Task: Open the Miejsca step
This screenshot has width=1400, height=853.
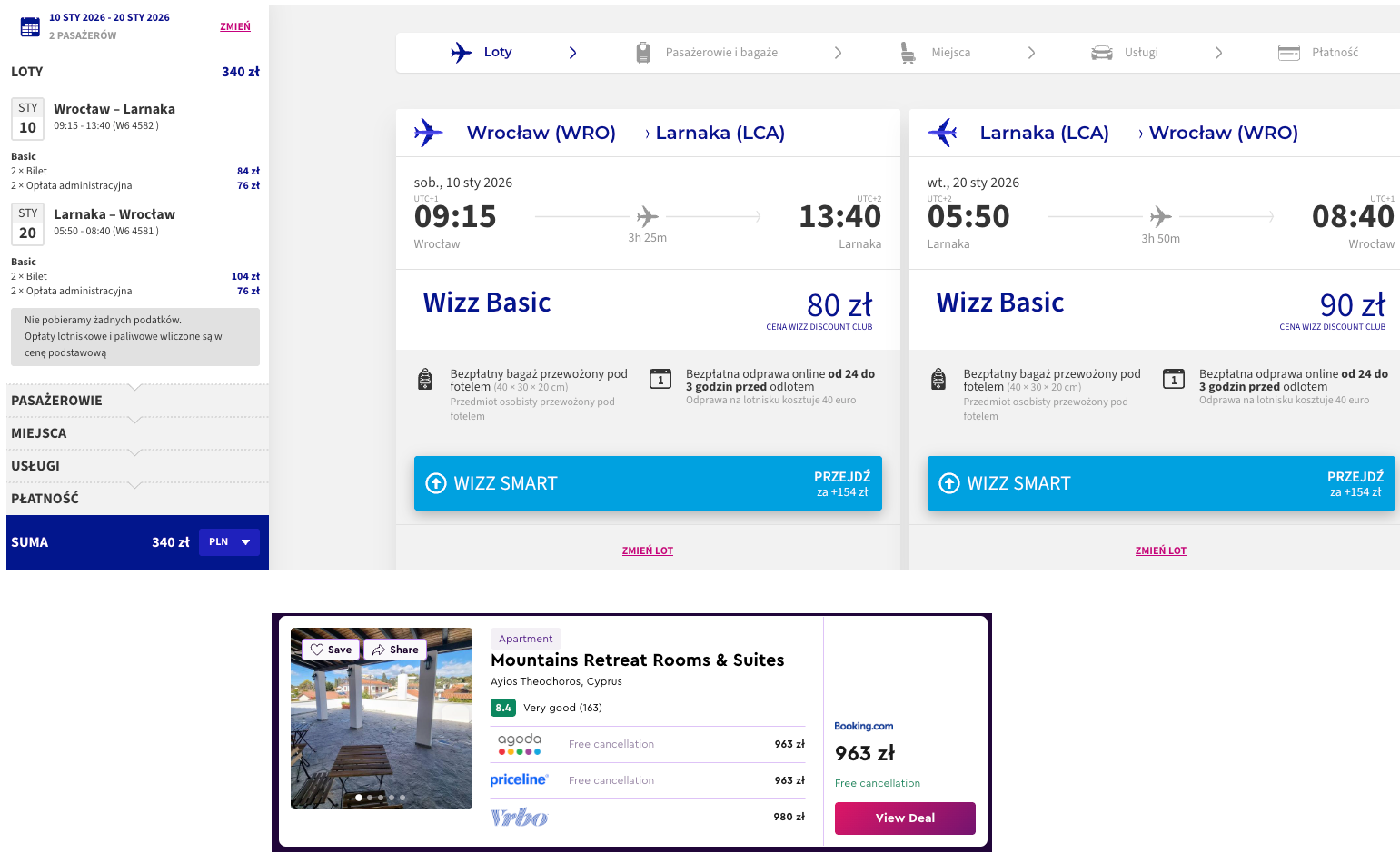Action: (x=950, y=53)
